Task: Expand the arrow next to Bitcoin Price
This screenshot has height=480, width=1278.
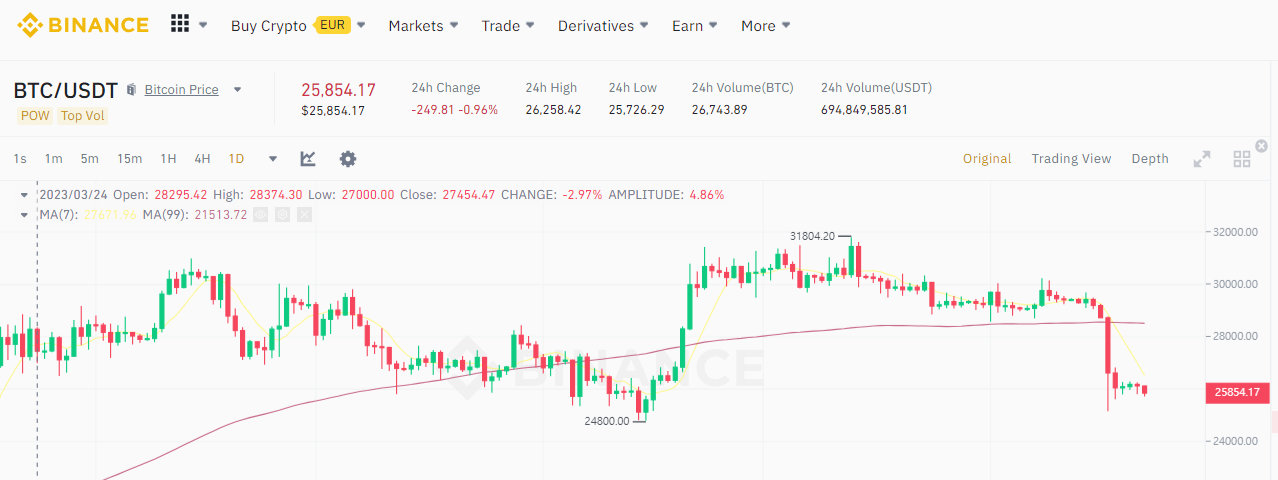Action: 237,90
